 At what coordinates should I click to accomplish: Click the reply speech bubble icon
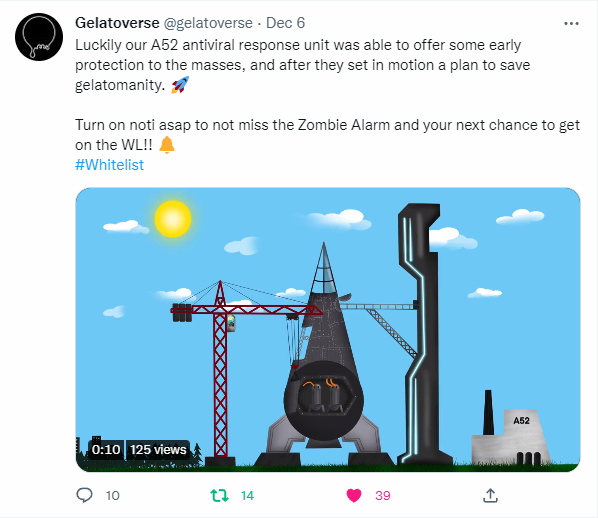(x=84, y=495)
